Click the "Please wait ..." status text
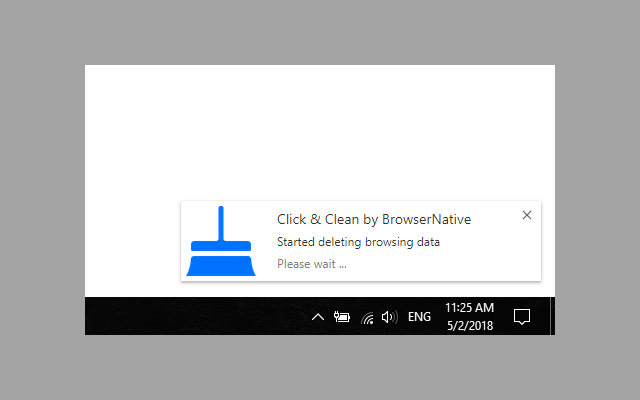 pos(312,264)
